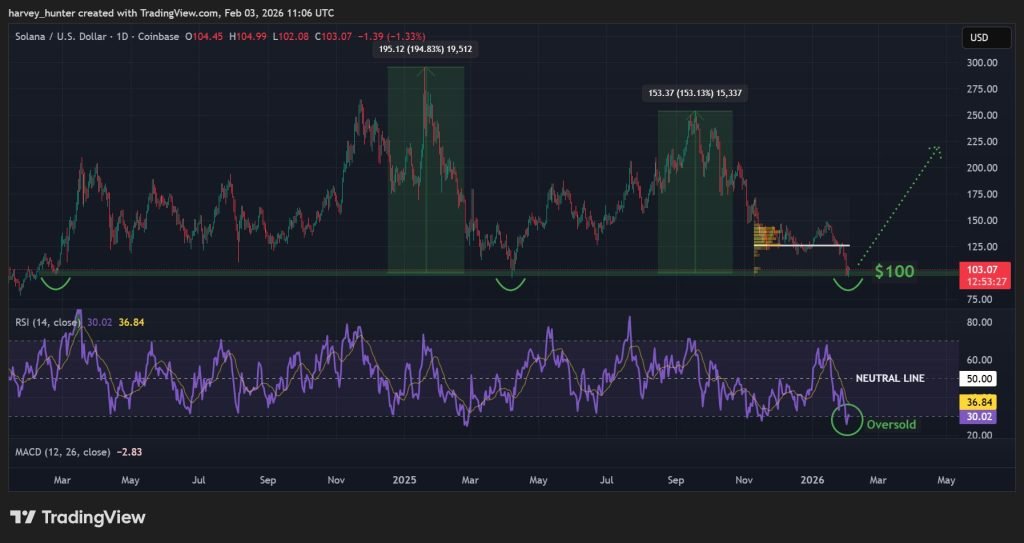Click the green $100 text annotation
This screenshot has height=543, width=1024.
tap(893, 272)
